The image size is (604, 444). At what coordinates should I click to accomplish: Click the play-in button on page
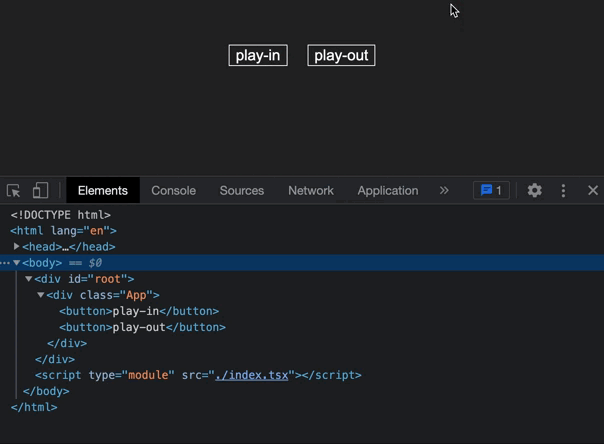pyautogui.click(x=258, y=55)
